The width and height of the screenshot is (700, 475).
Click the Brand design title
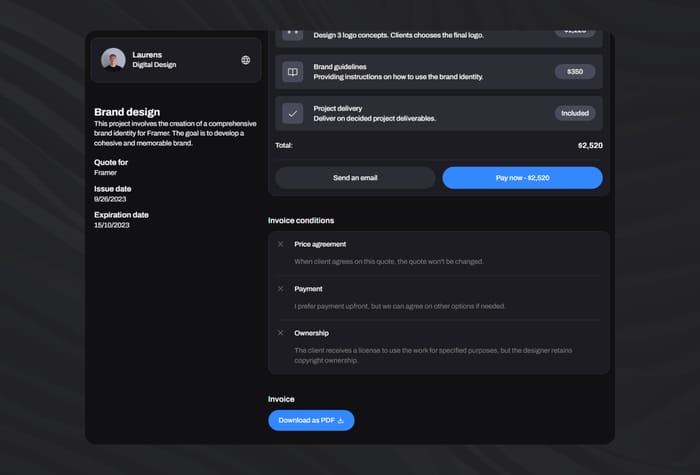click(127, 112)
